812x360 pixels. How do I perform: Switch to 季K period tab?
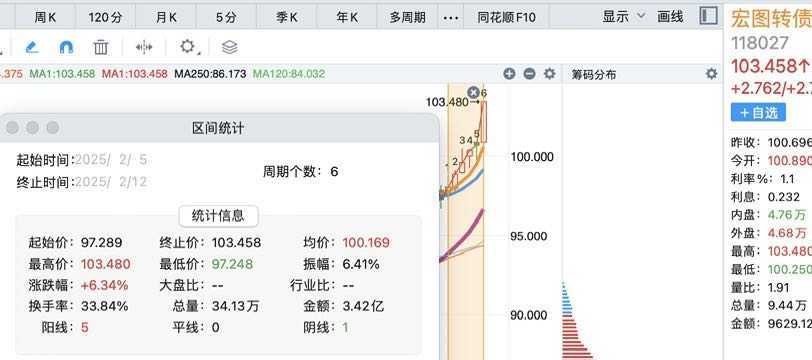click(287, 18)
